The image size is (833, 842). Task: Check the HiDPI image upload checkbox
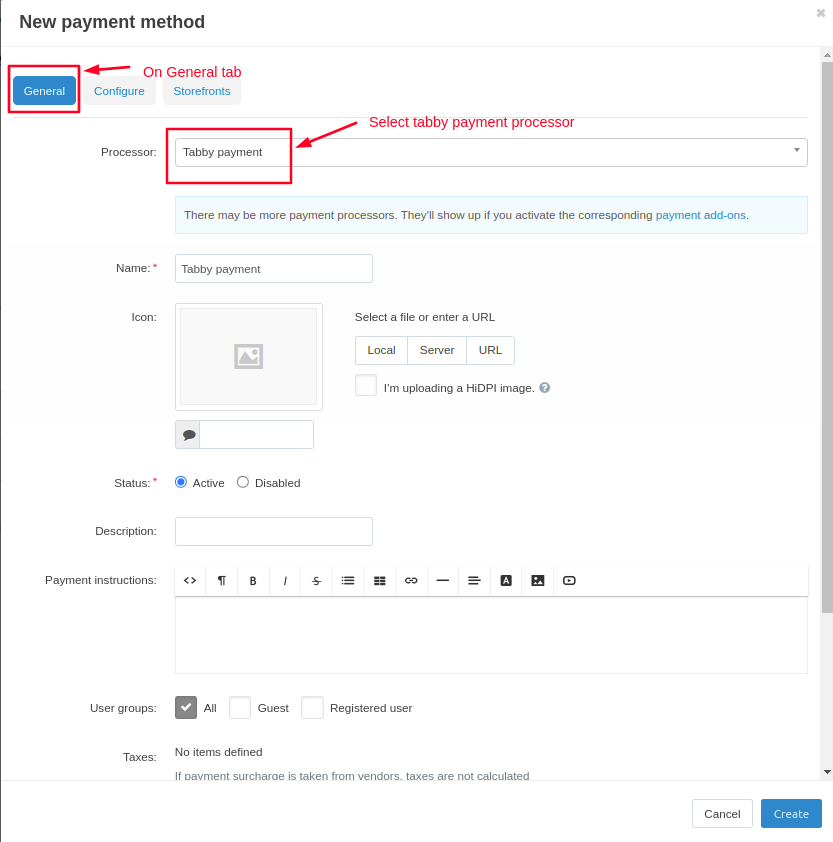click(366, 385)
